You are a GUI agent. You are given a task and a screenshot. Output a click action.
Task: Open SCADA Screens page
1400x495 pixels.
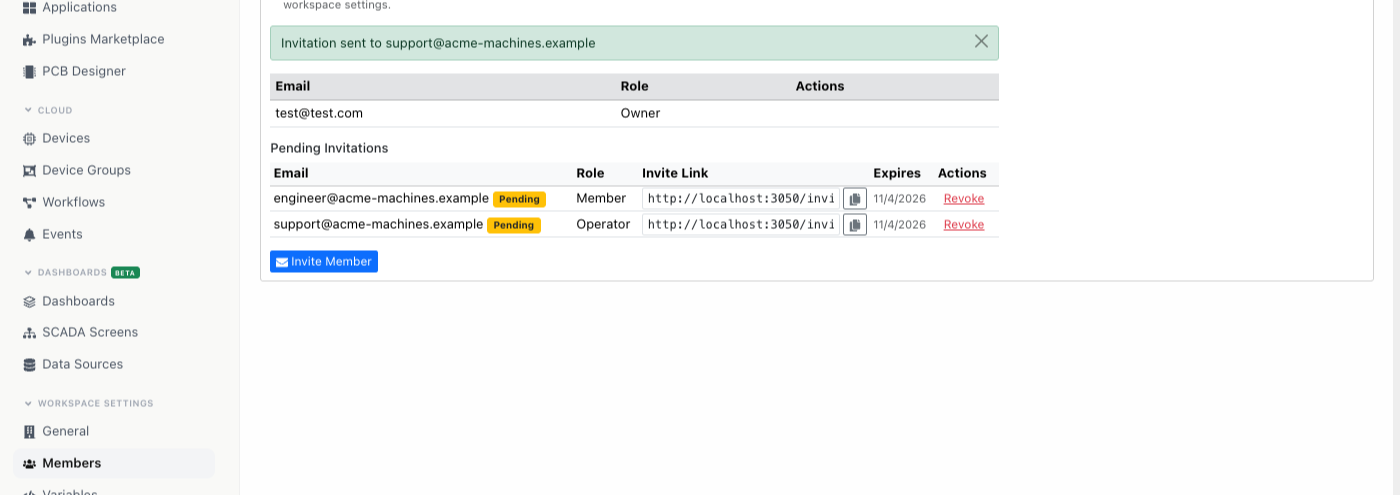tap(90, 332)
